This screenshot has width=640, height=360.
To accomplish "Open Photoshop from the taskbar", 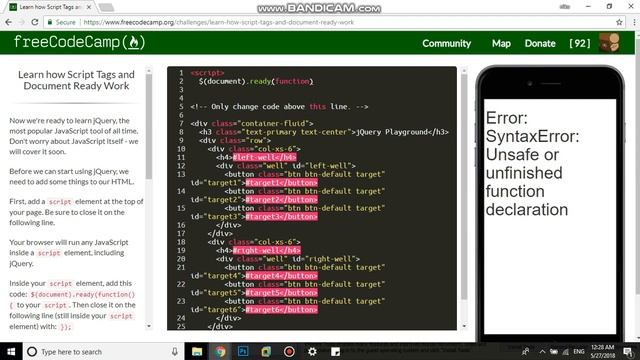I will 243,351.
